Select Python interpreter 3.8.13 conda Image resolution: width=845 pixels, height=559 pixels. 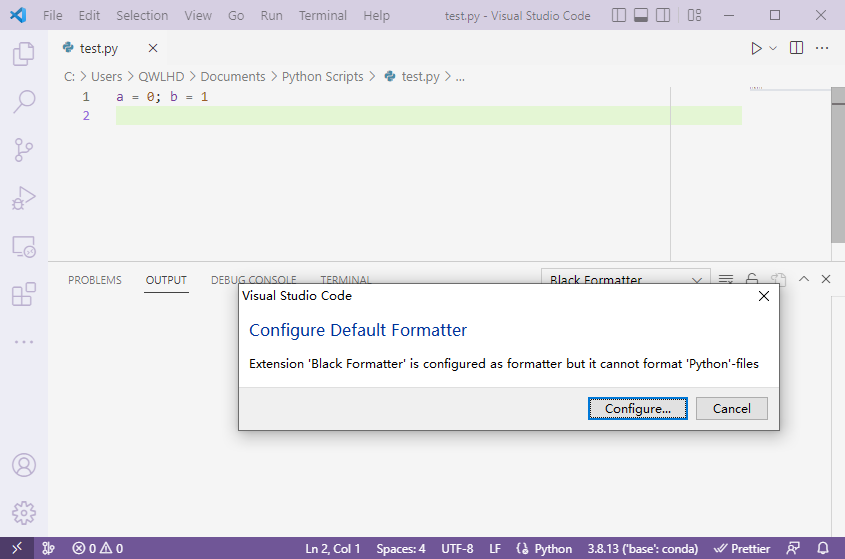pyautogui.click(x=642, y=548)
